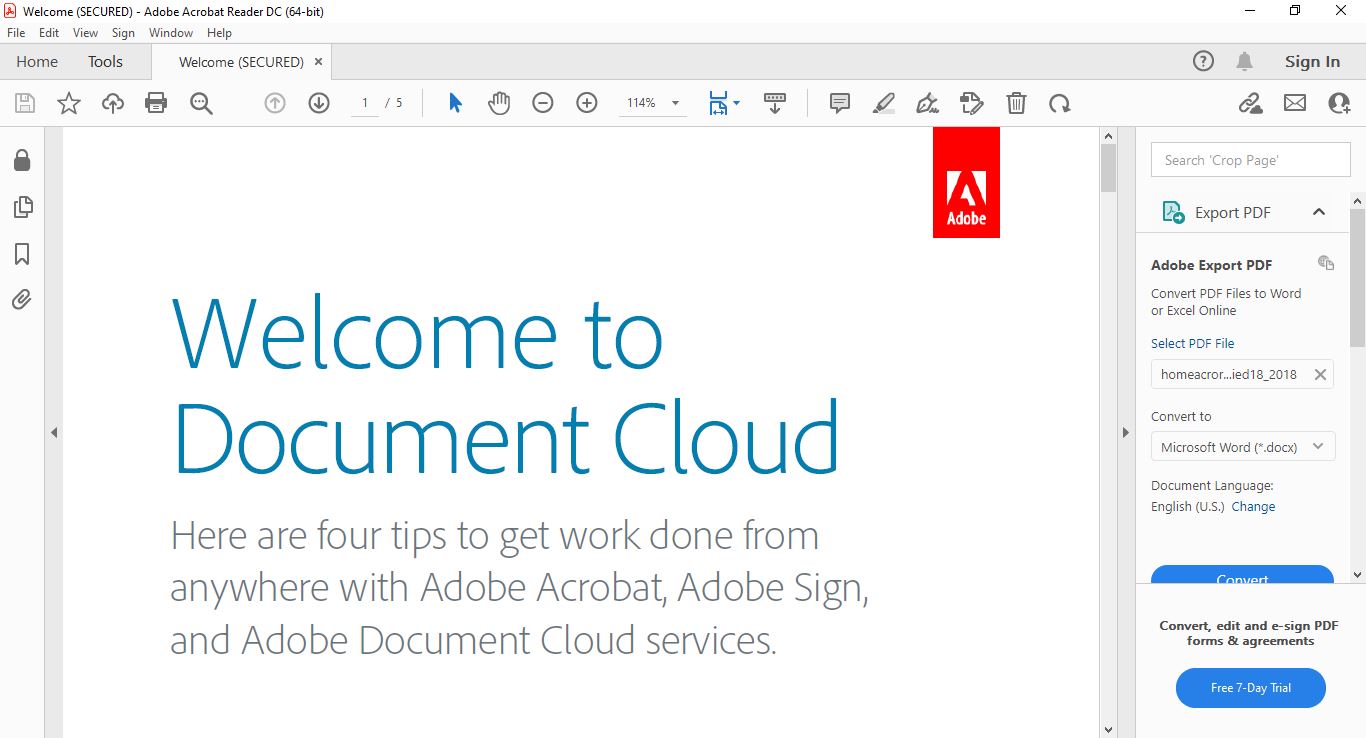The width and height of the screenshot is (1366, 738).
Task: Click the page number field
Action: coord(365,103)
